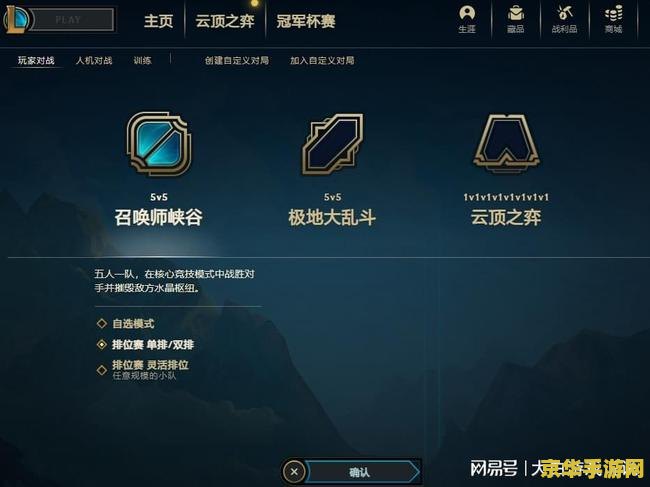Pick the 云顶之弈 Teamfight Tactics mode icon
This screenshot has width=650, height=487.
click(x=506, y=143)
